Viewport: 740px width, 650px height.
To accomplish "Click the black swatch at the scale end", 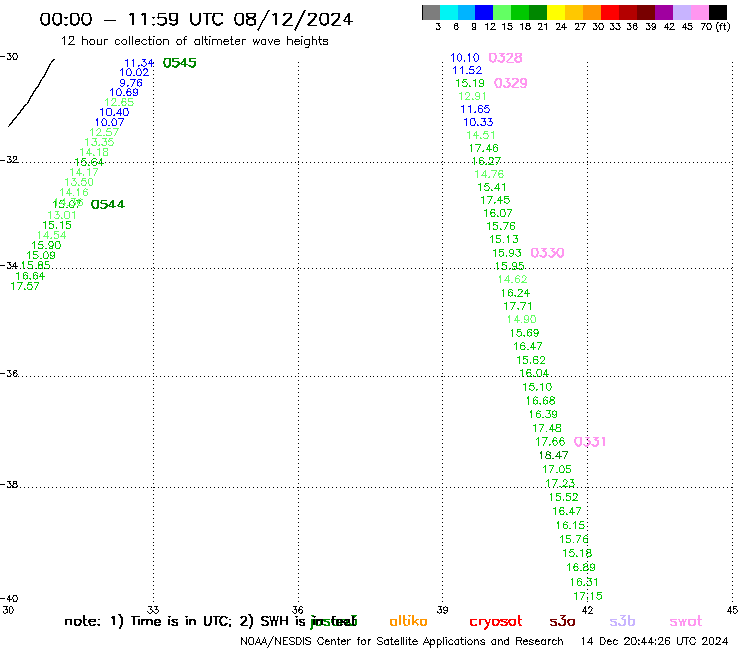I will click(718, 12).
